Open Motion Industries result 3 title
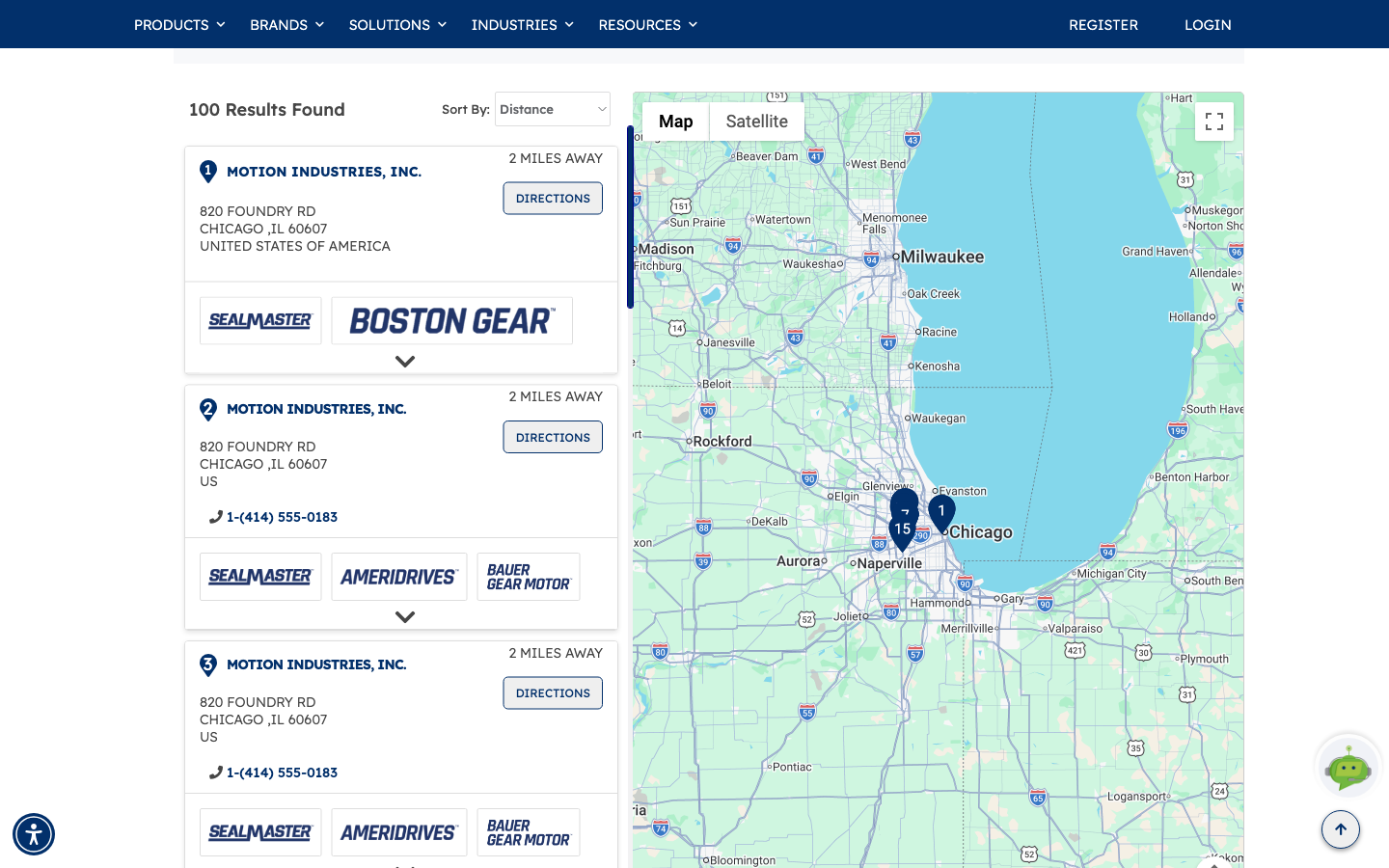Viewport: 1389px width, 868px height. pyautogui.click(x=316, y=665)
